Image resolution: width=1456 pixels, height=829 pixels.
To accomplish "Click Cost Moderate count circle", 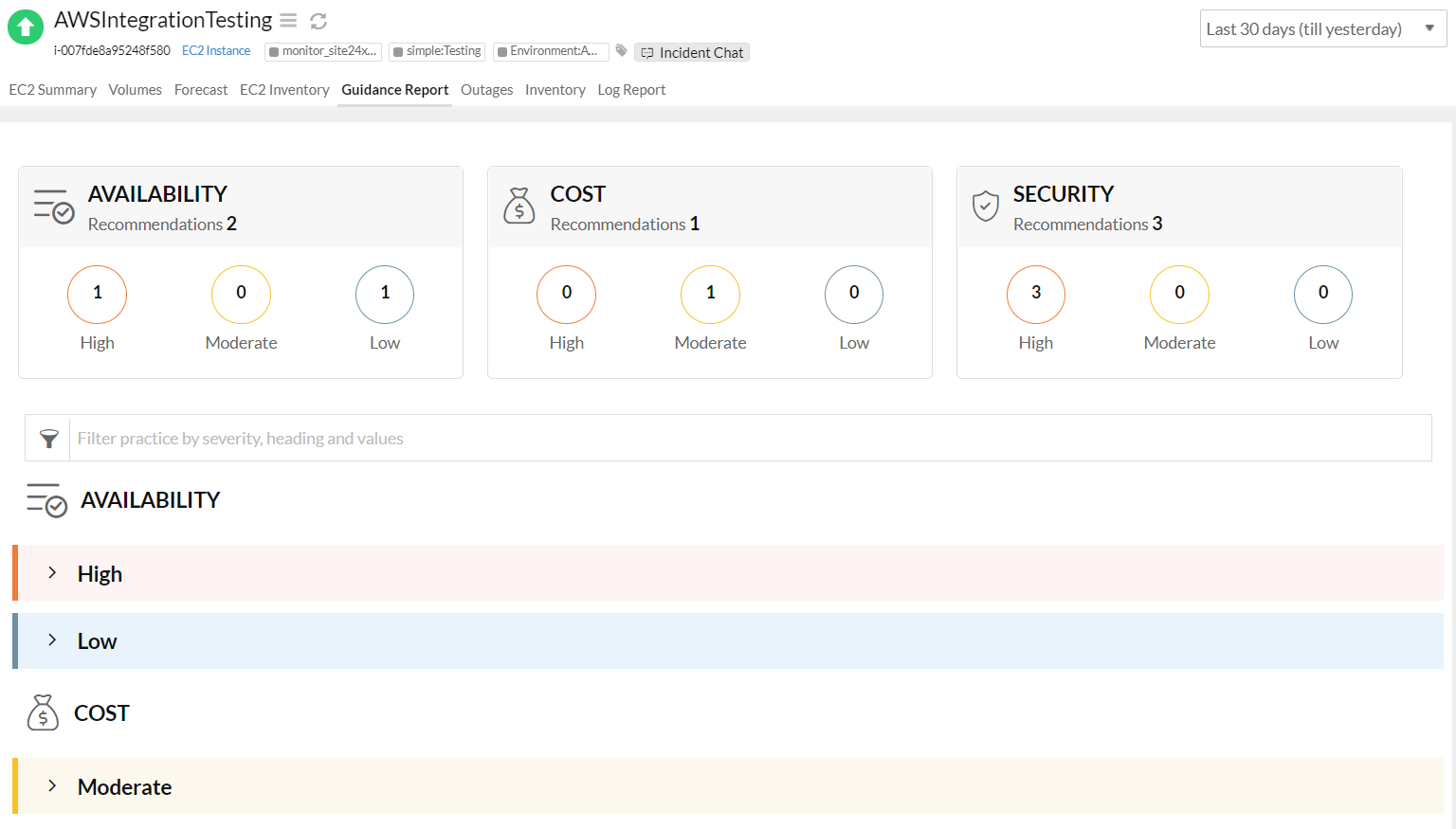I will point(710,294).
